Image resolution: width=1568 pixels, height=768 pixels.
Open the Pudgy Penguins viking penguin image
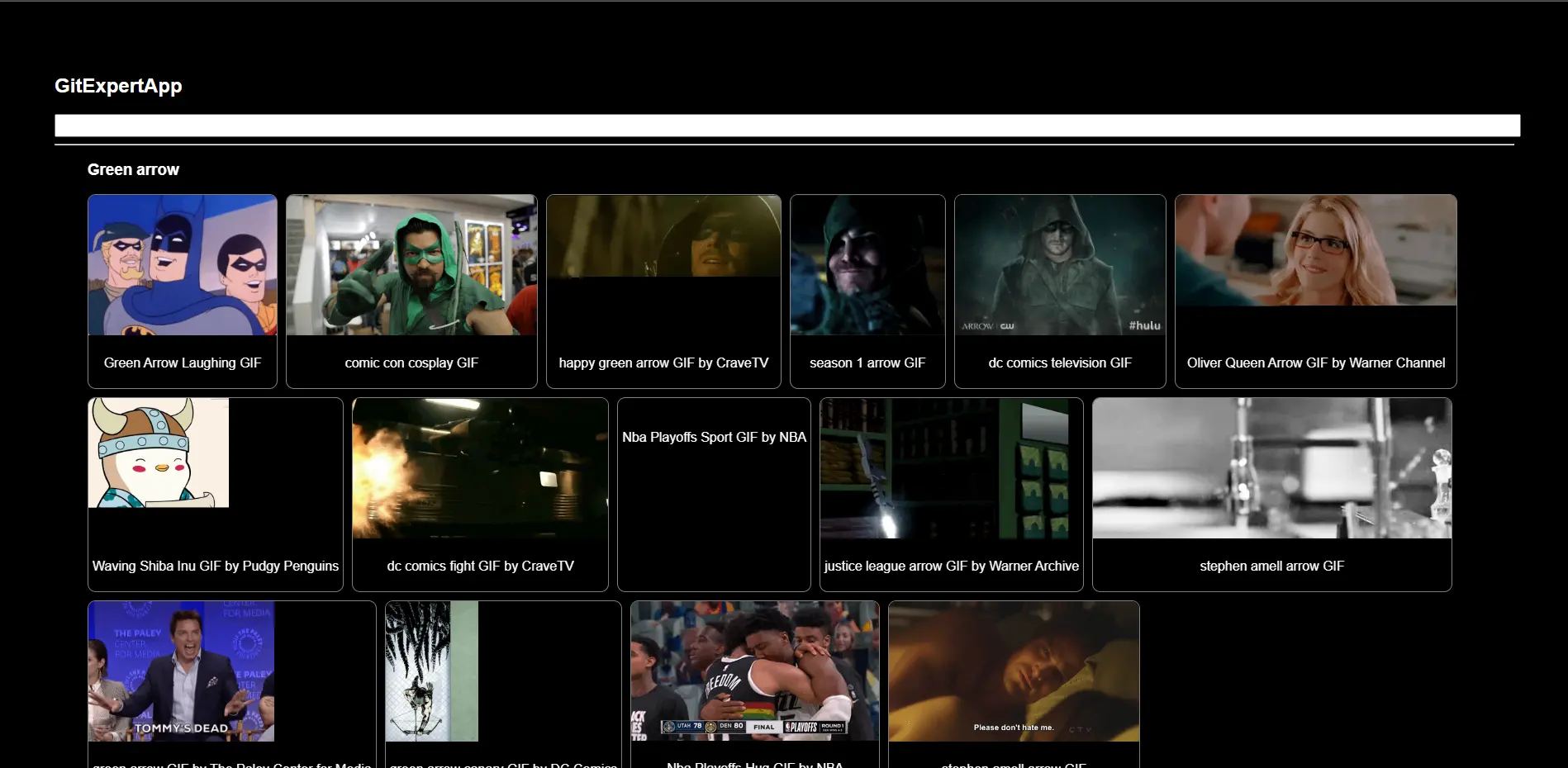(159, 453)
